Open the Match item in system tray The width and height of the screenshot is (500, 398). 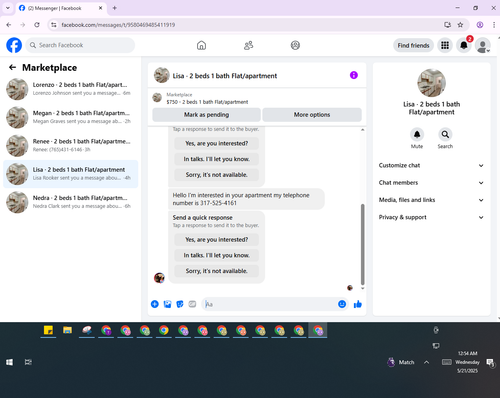[401, 362]
